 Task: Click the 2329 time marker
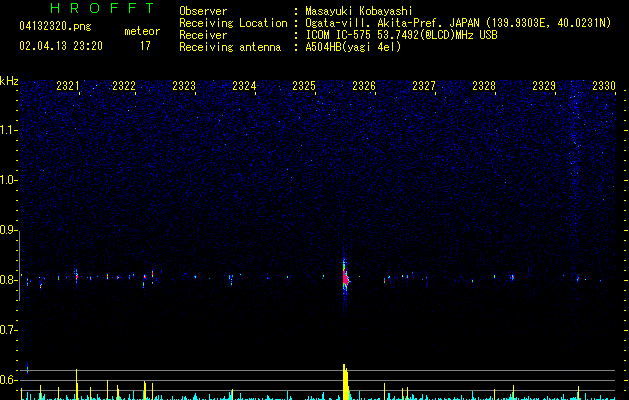coord(544,86)
